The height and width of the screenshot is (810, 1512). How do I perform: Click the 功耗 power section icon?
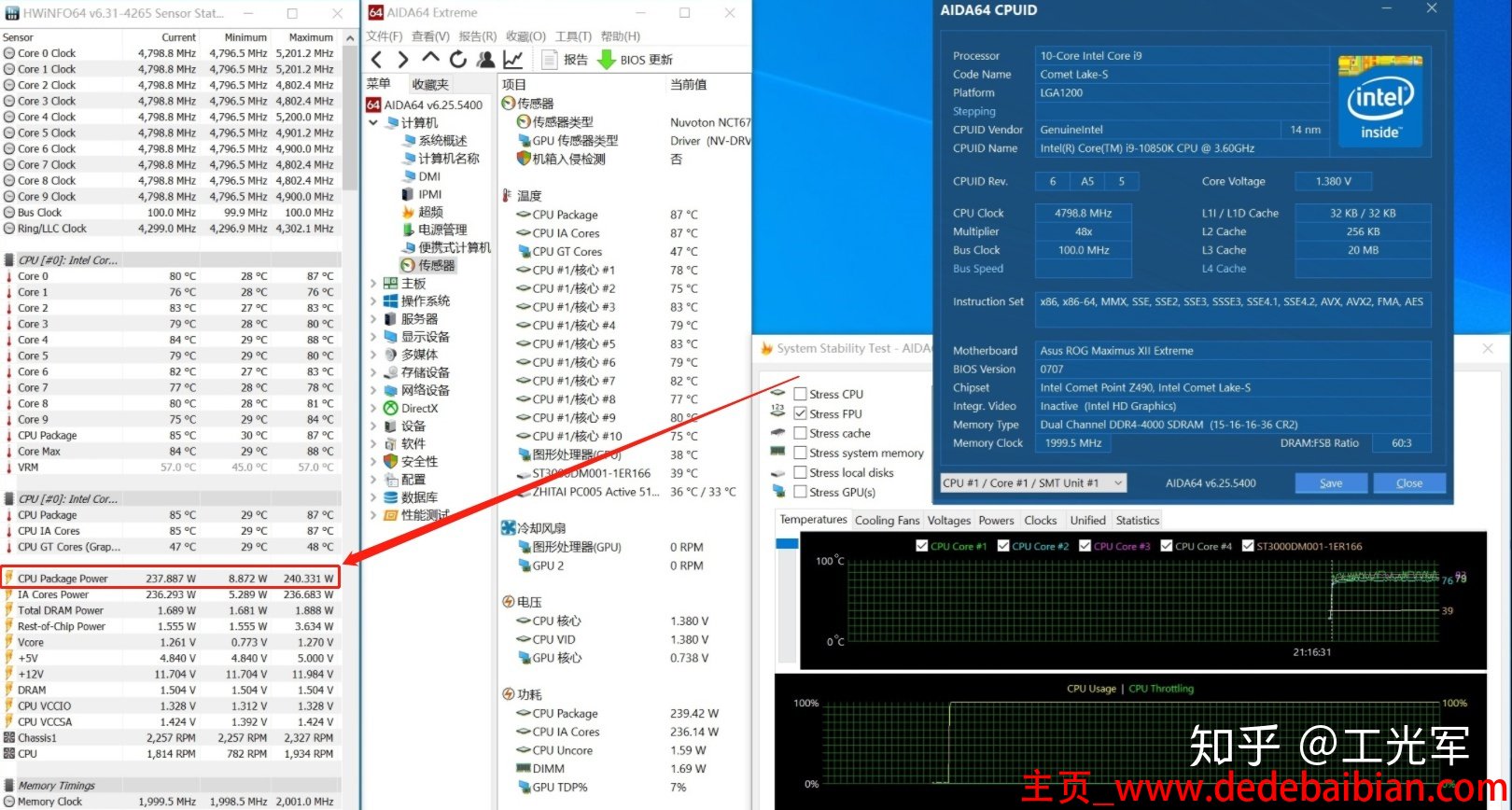(x=509, y=694)
